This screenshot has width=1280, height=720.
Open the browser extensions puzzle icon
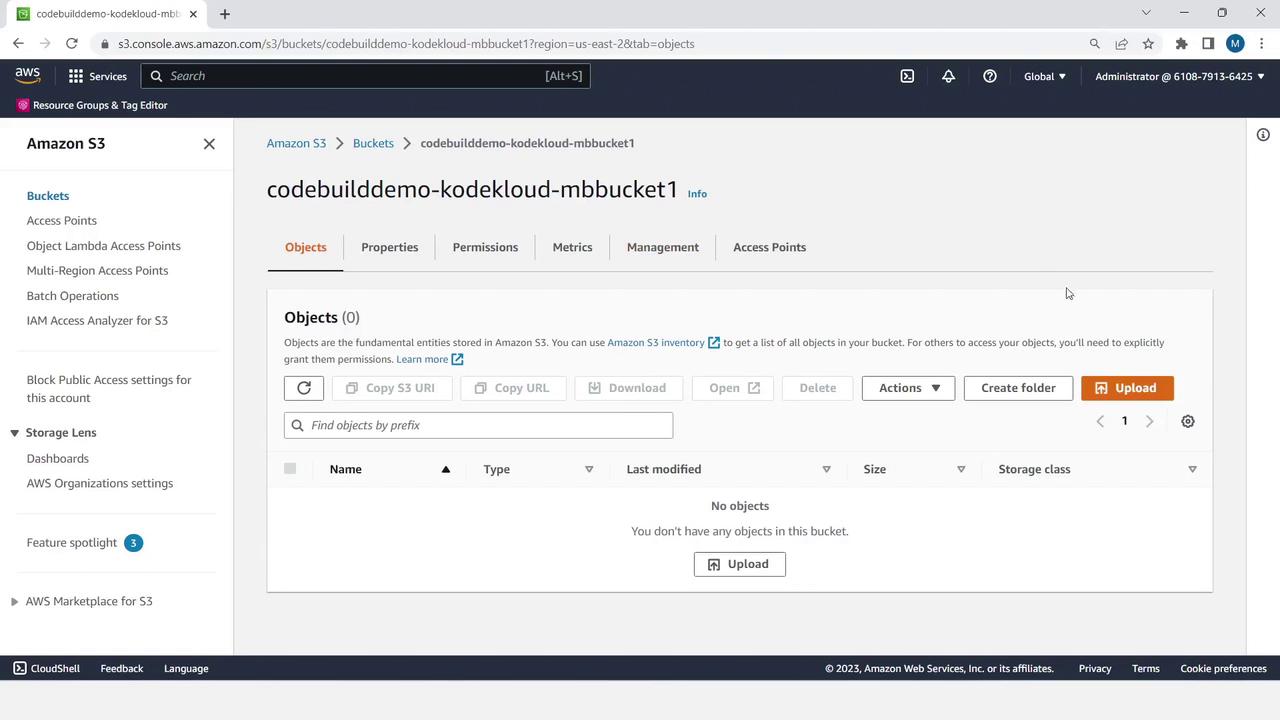point(1181,44)
